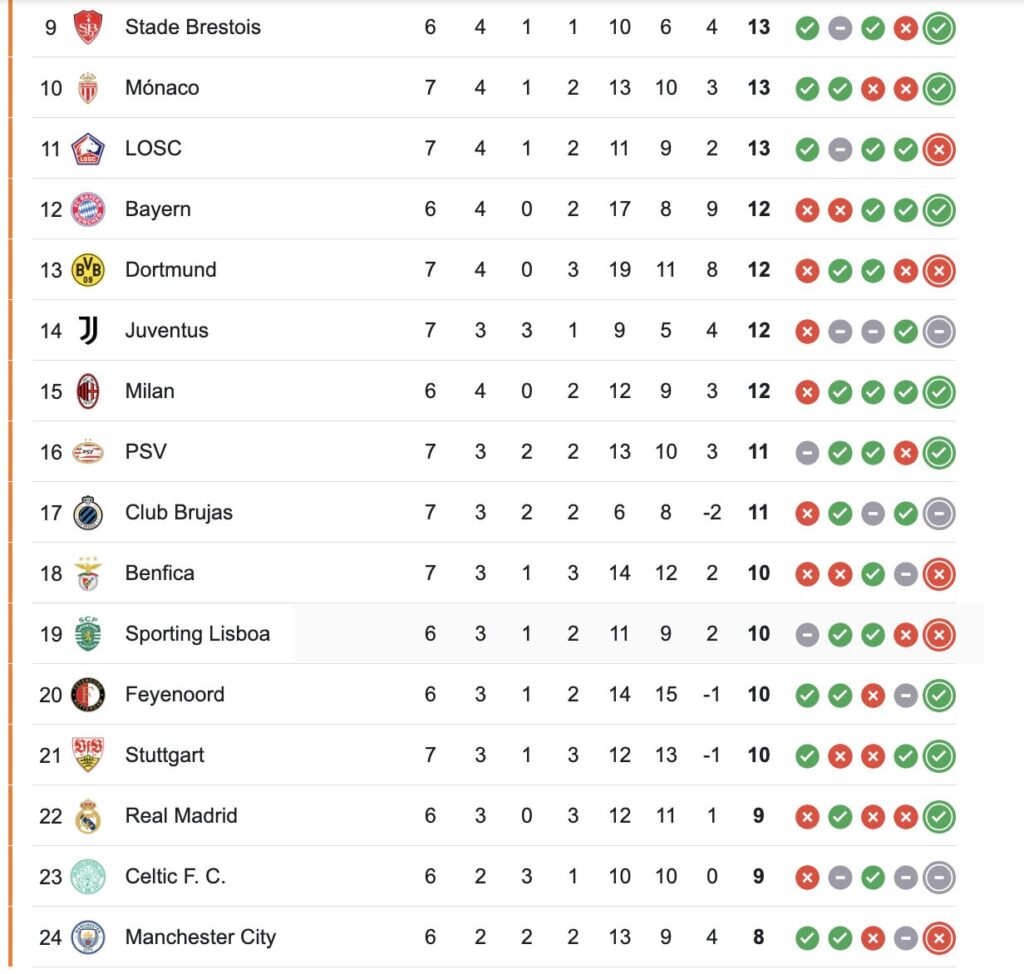Viewport: 1024px width, 974px height.
Task: Click the Real Madrid crest
Action: (88, 816)
